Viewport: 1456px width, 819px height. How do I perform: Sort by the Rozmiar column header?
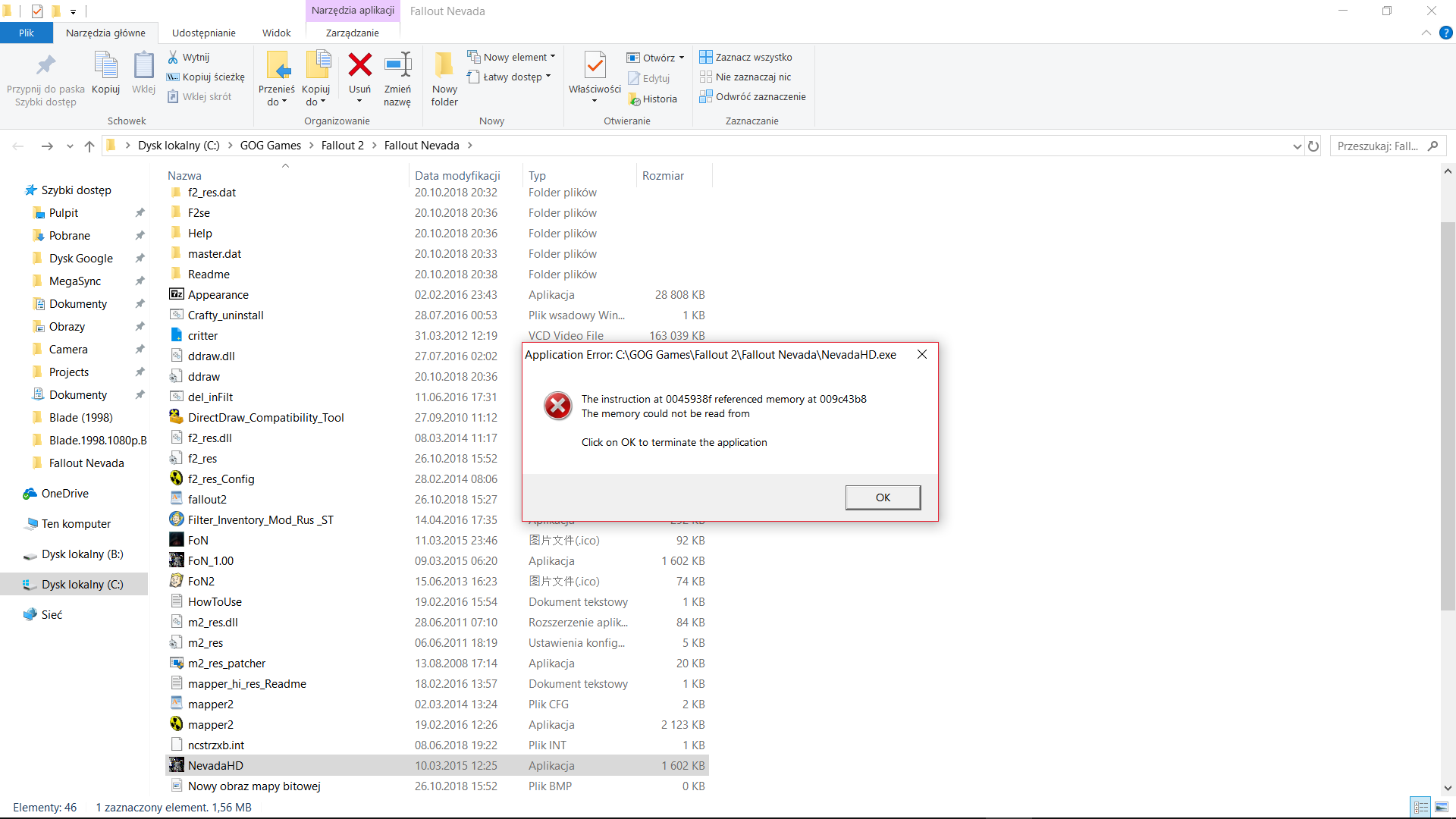pyautogui.click(x=663, y=175)
